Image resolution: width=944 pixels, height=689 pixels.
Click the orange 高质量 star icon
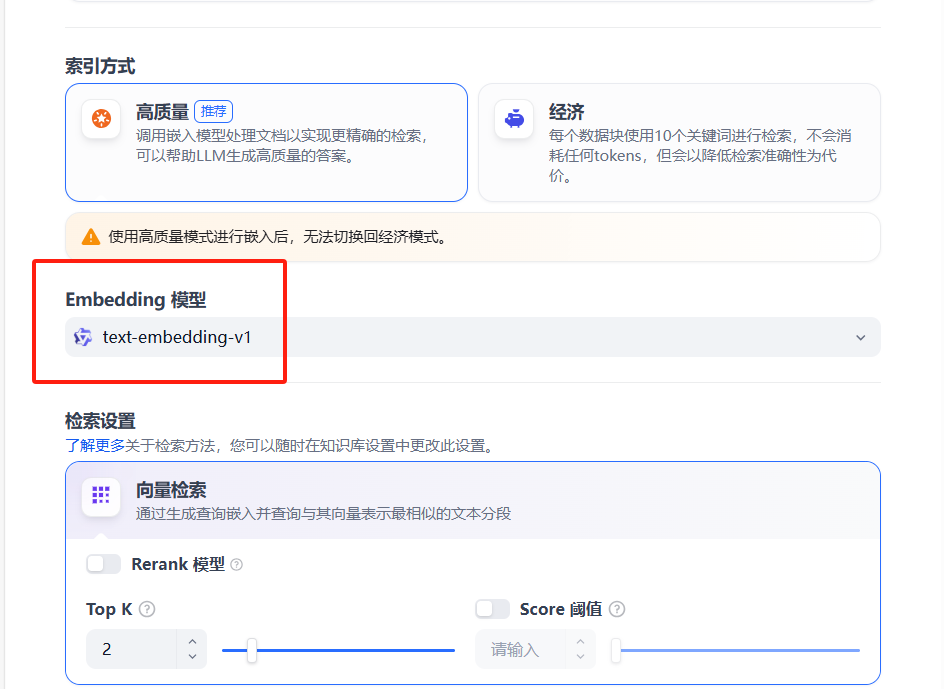101,119
